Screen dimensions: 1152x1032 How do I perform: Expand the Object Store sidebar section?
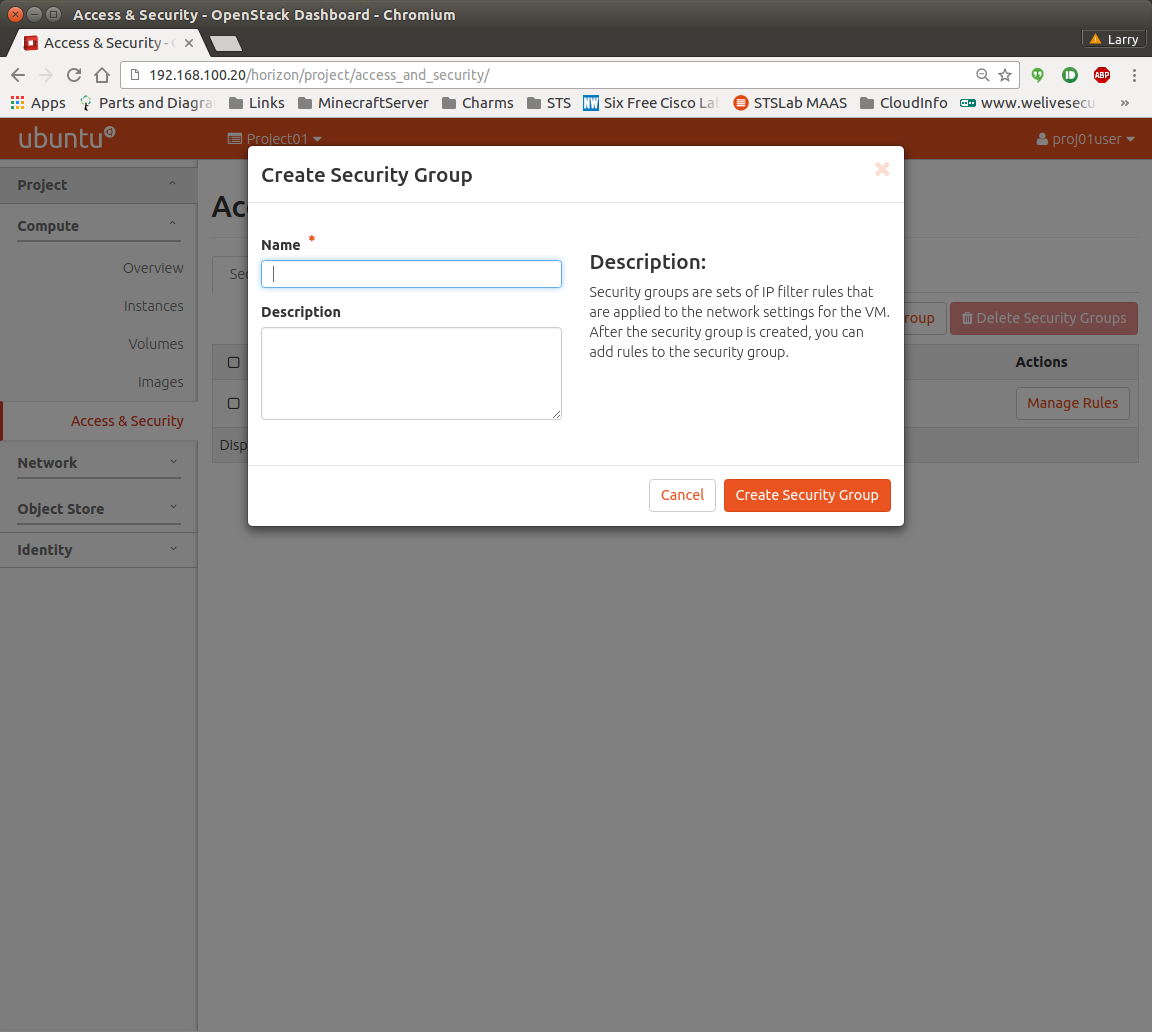click(98, 509)
